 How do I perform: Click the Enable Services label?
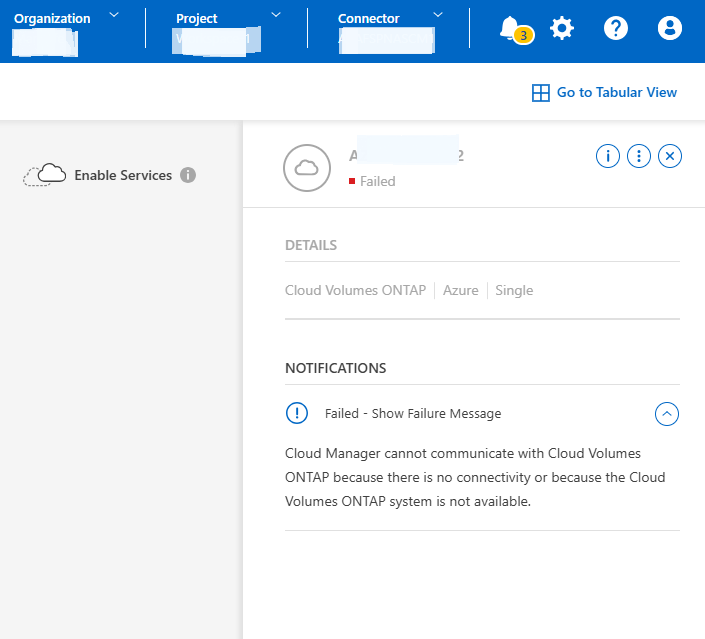tap(123, 175)
